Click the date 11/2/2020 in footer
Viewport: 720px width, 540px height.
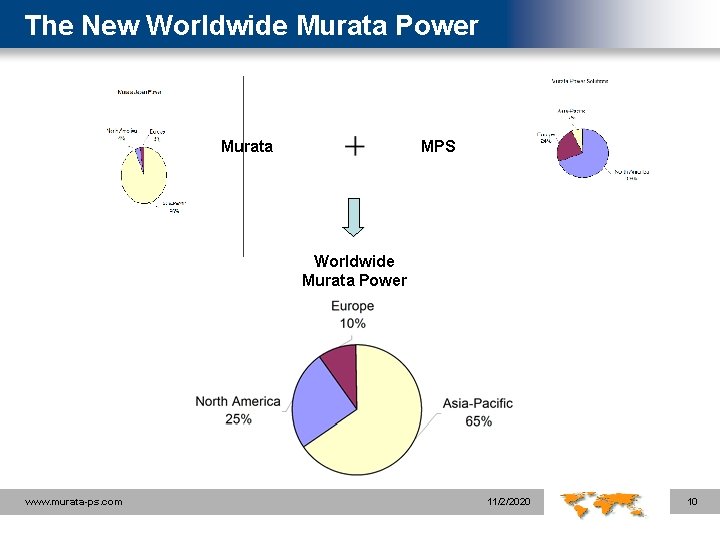509,502
